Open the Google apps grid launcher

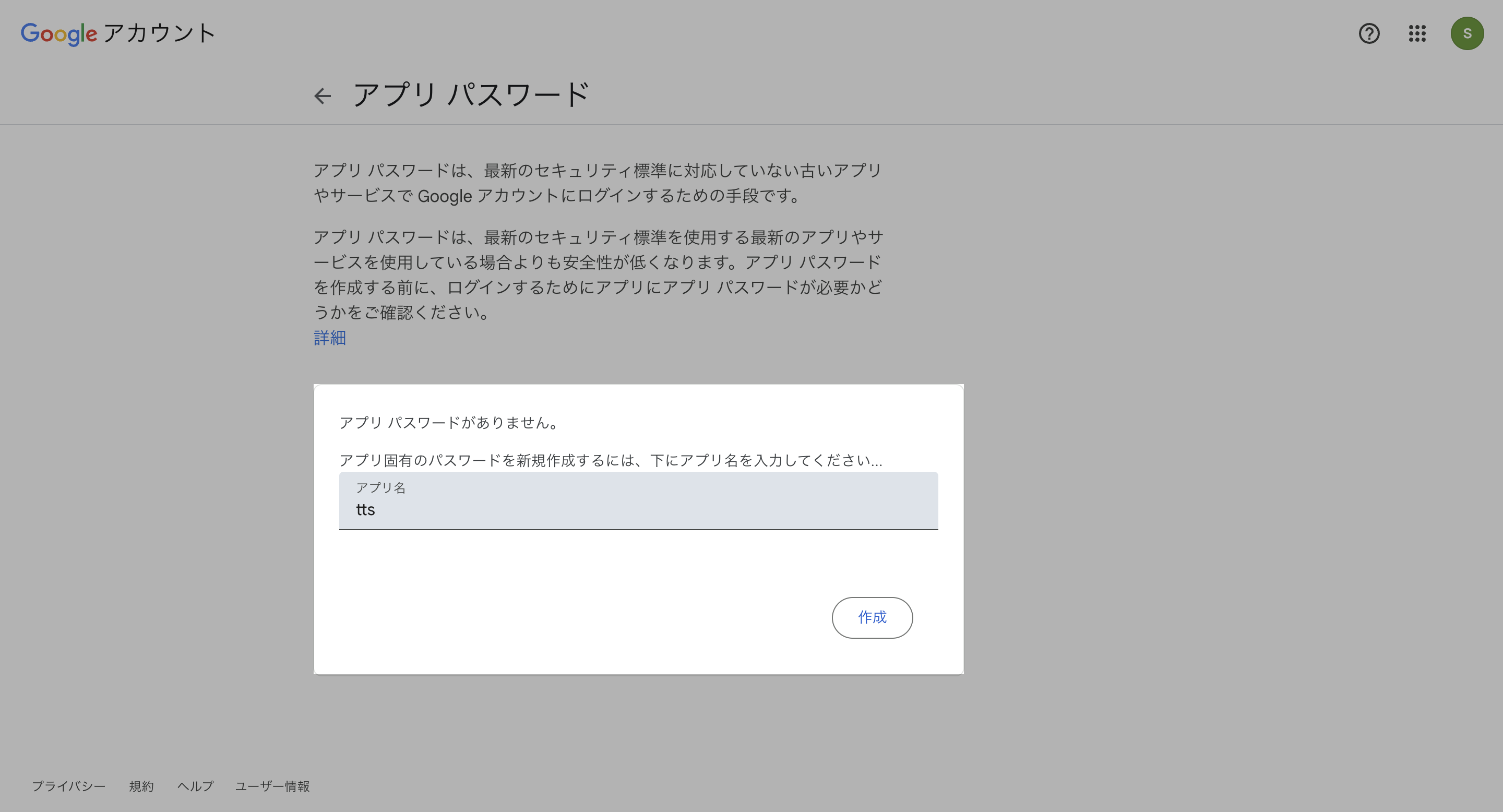(x=1417, y=34)
